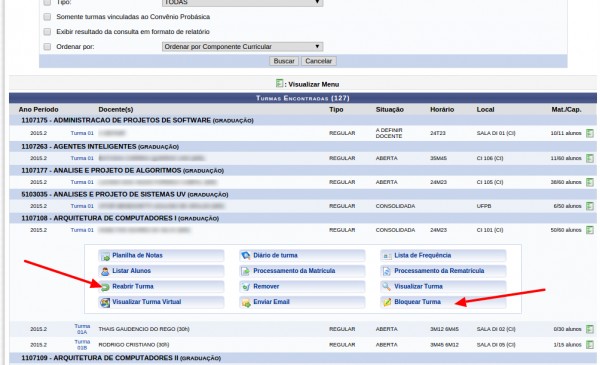The height and width of the screenshot is (365, 600).
Task: Check the Ordenar por checkbox
Action: click(47, 47)
